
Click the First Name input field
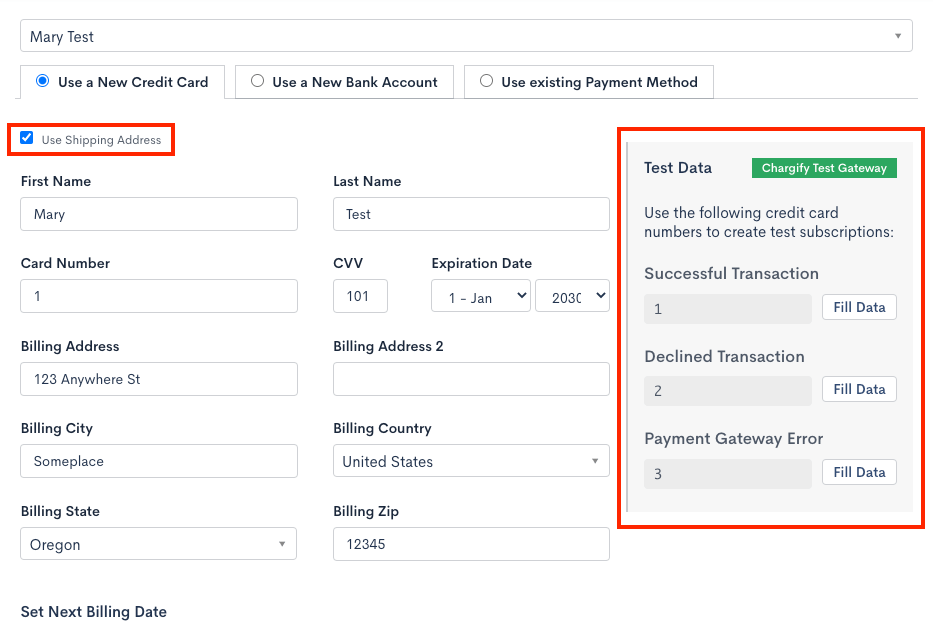click(159, 214)
